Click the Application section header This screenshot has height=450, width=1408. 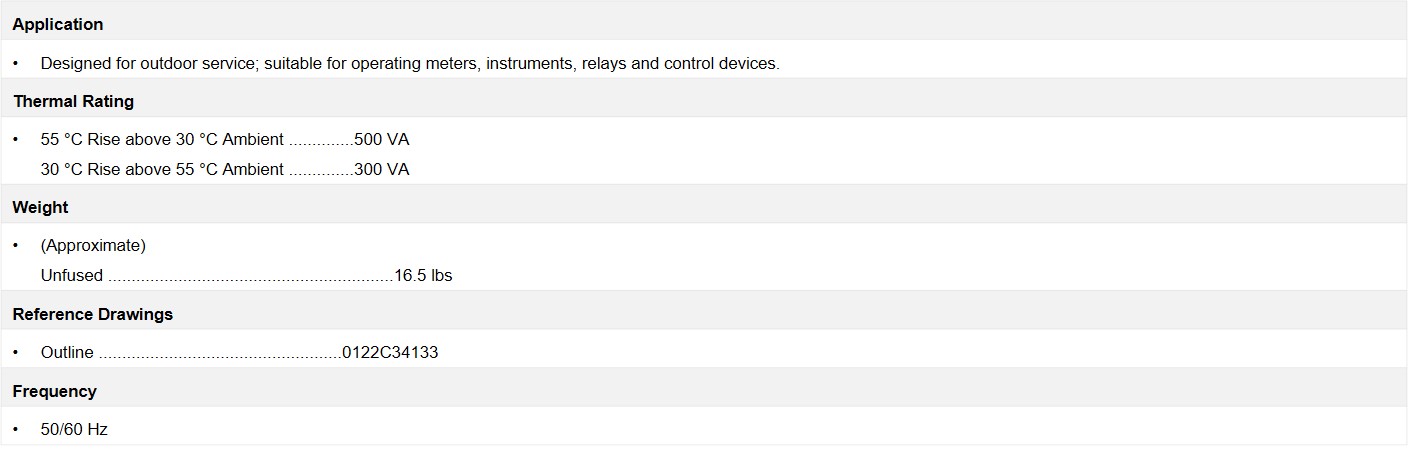58,24
